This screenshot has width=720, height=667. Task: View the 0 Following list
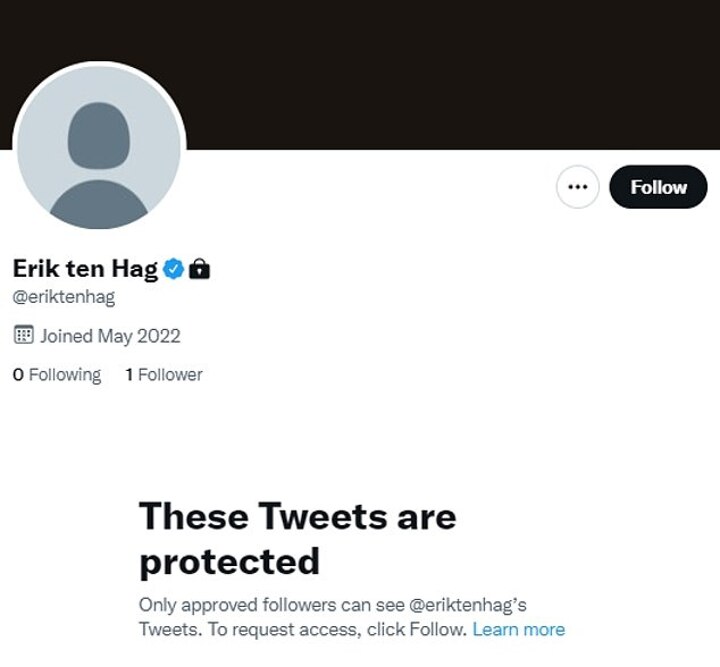pos(57,375)
